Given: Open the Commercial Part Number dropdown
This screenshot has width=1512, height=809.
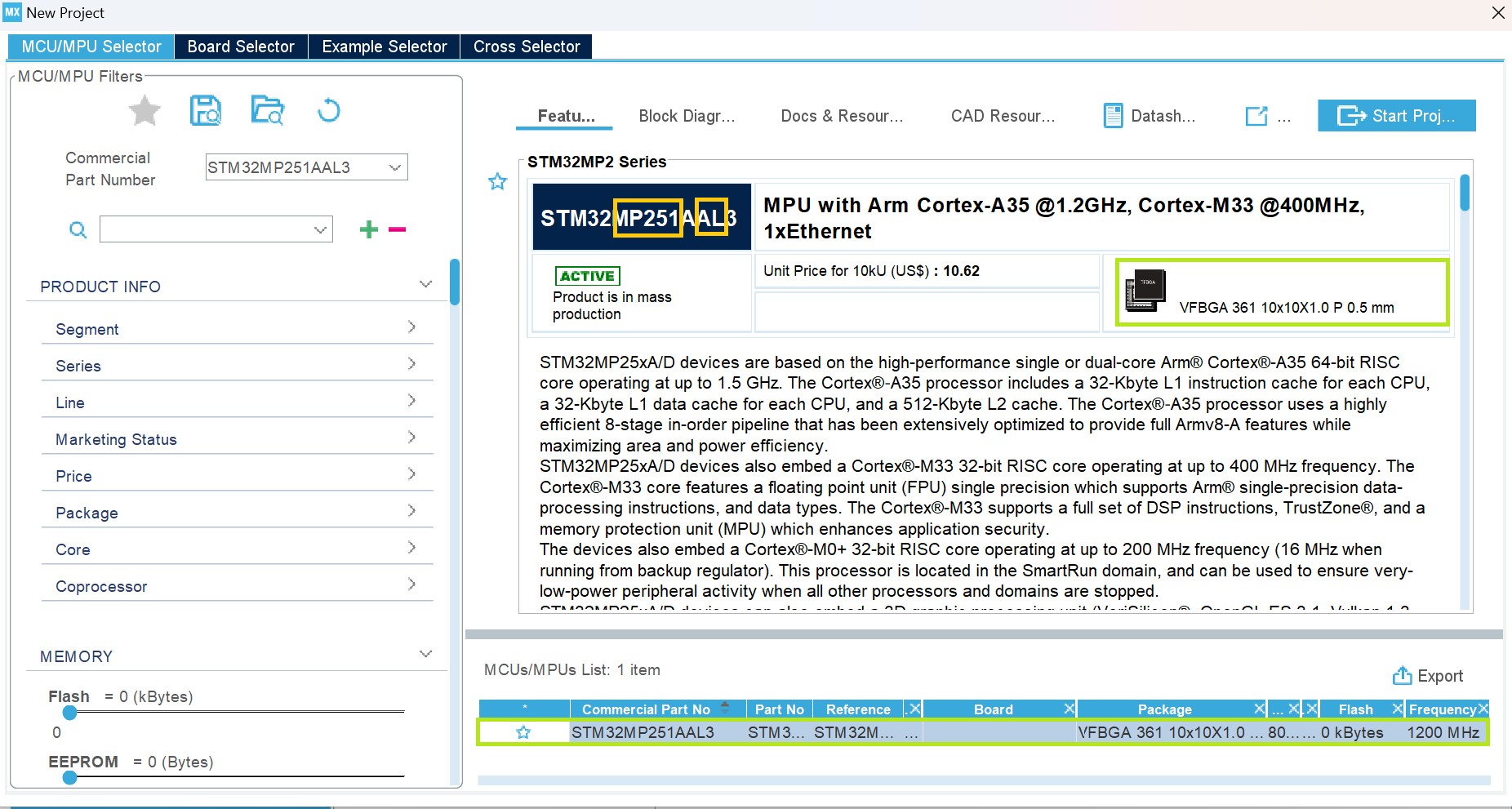Looking at the screenshot, I should pos(395,167).
